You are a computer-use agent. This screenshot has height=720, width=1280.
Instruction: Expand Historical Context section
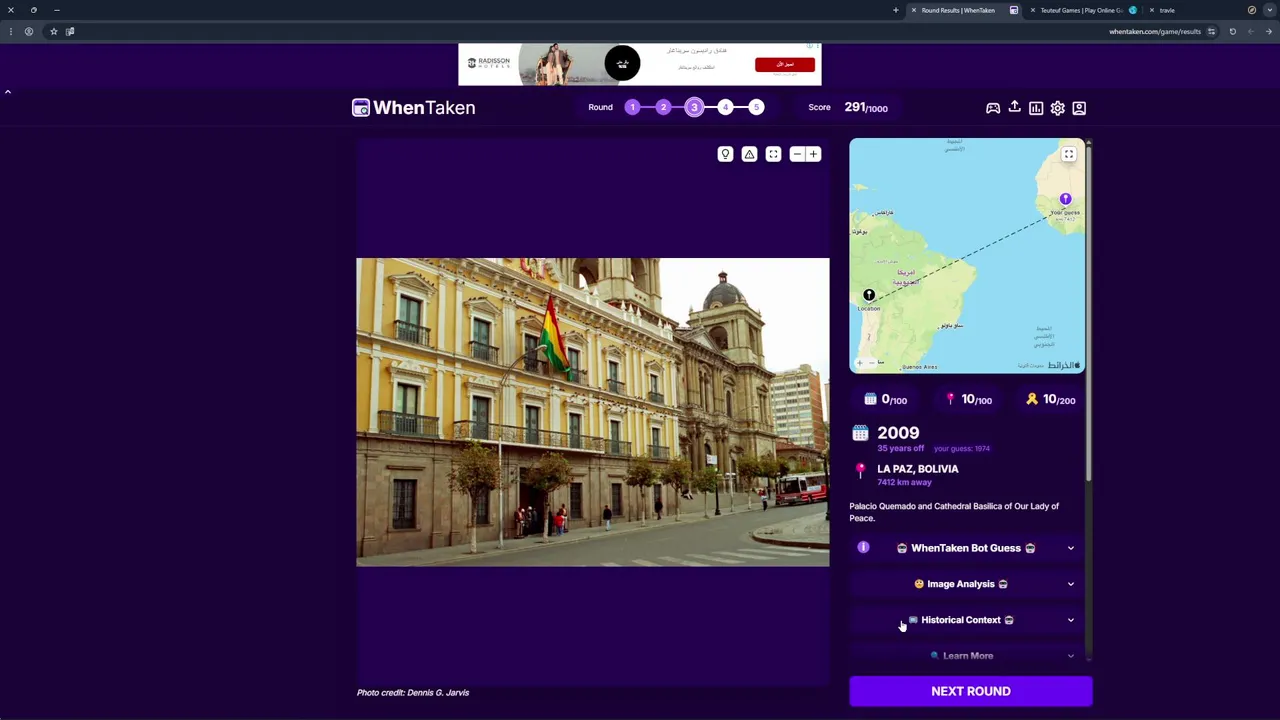pyautogui.click(x=966, y=620)
